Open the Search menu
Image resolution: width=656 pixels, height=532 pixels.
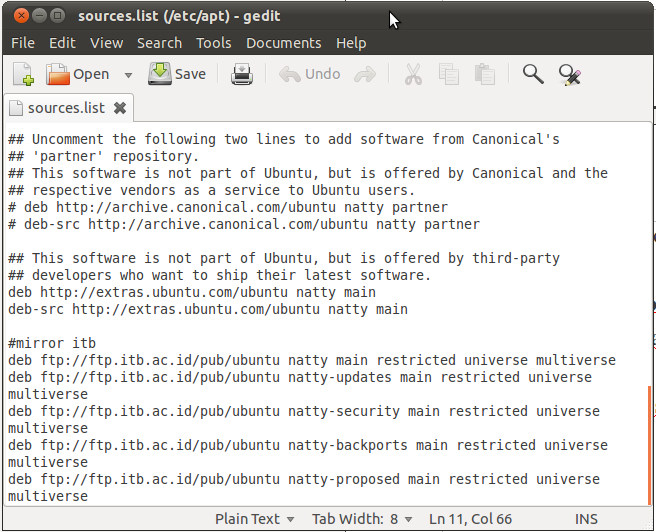tap(159, 43)
